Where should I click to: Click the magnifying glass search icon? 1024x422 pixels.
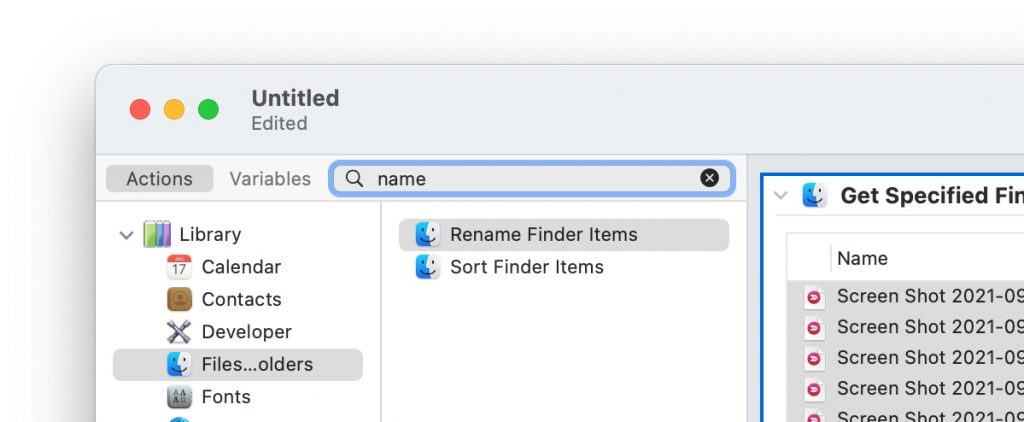pyautogui.click(x=354, y=178)
